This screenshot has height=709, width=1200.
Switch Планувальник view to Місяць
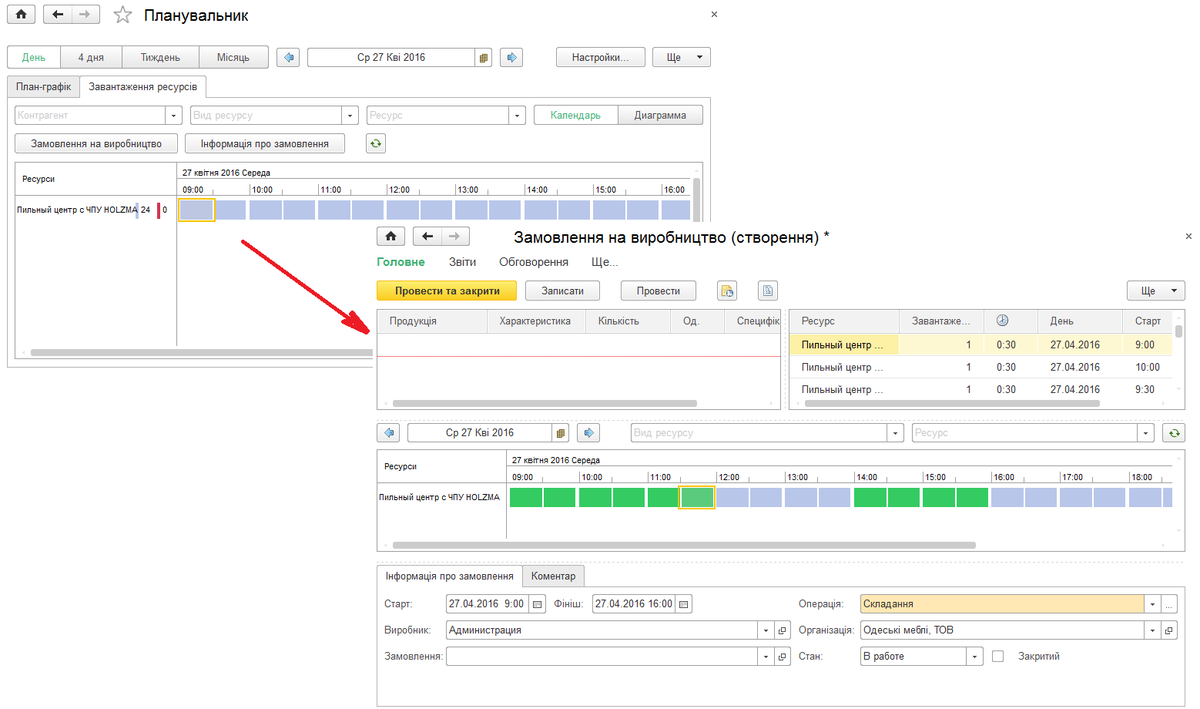pyautogui.click(x=234, y=57)
